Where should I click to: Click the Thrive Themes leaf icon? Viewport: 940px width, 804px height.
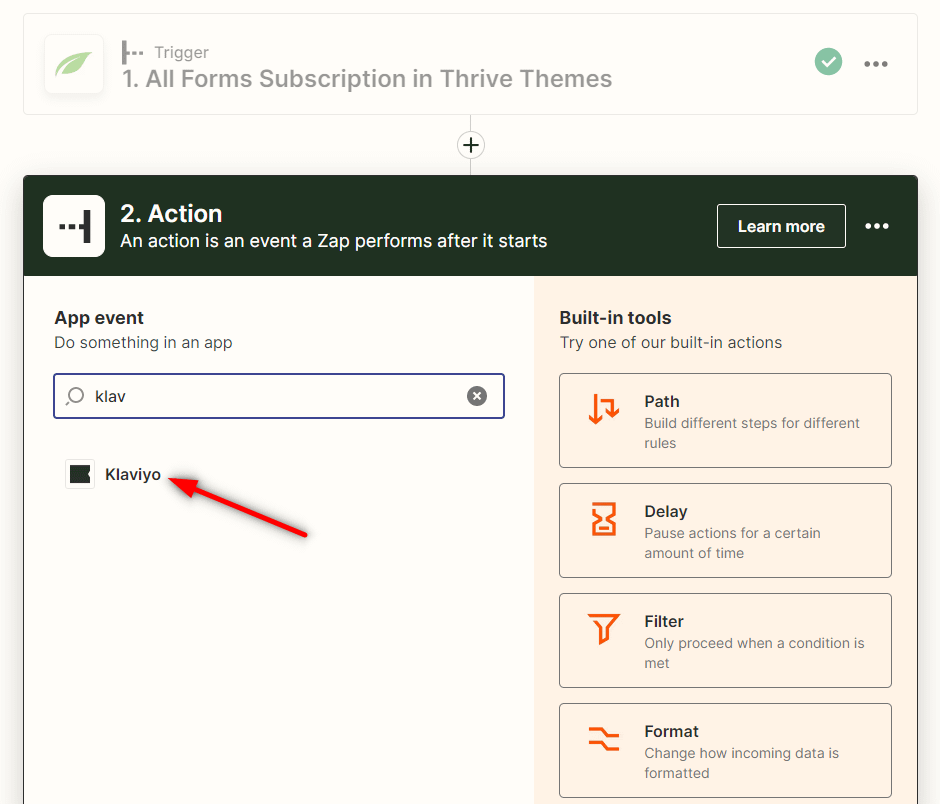point(74,64)
